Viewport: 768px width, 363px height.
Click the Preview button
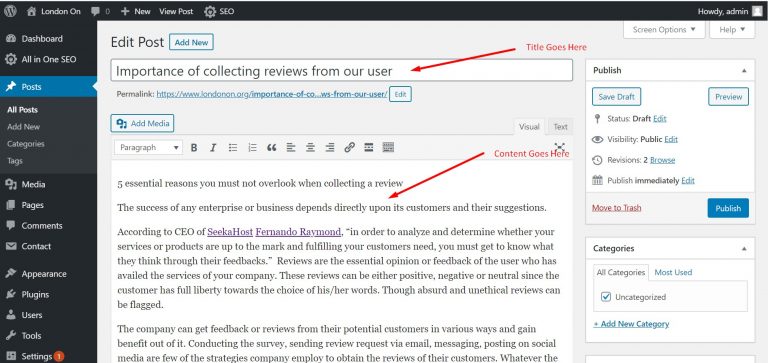[x=728, y=97]
